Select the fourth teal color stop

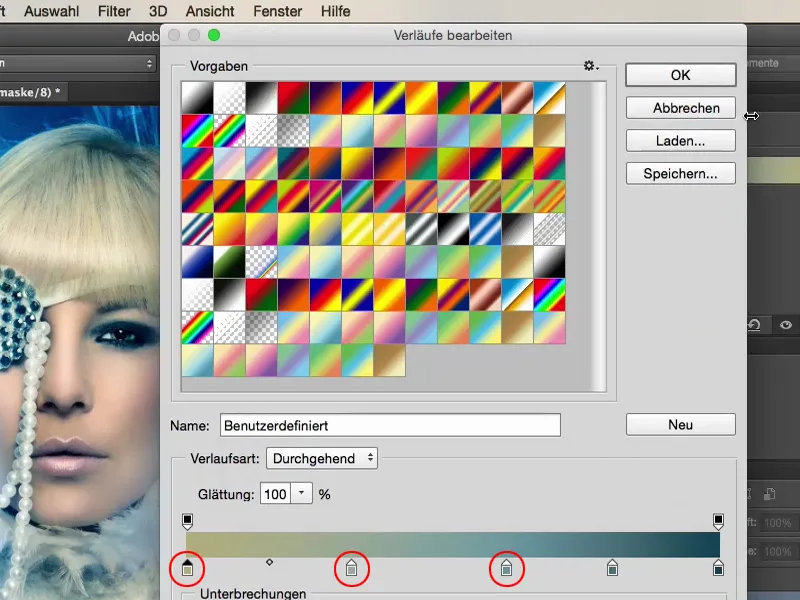[x=612, y=567]
